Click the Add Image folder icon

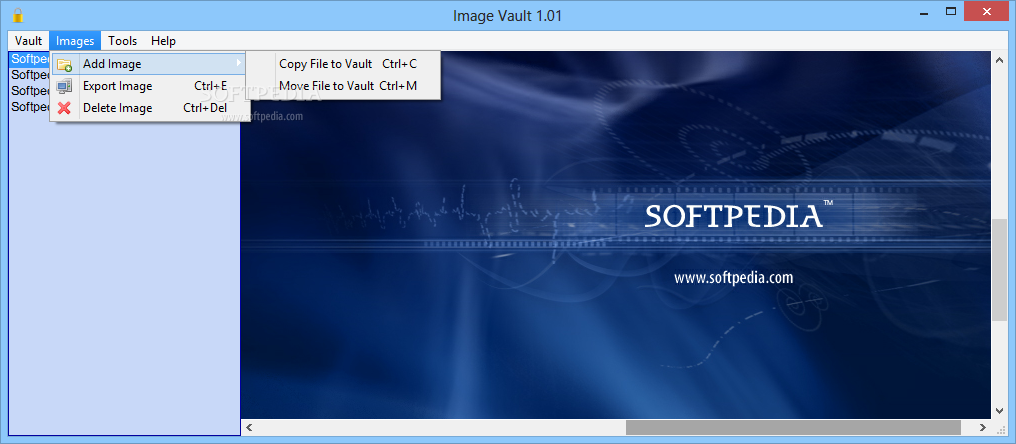(64, 64)
